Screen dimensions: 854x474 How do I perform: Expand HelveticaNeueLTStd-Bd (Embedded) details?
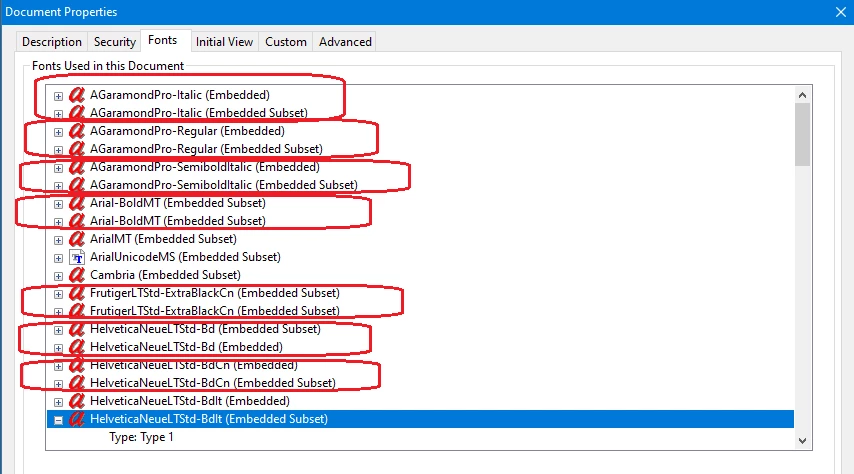(58, 348)
